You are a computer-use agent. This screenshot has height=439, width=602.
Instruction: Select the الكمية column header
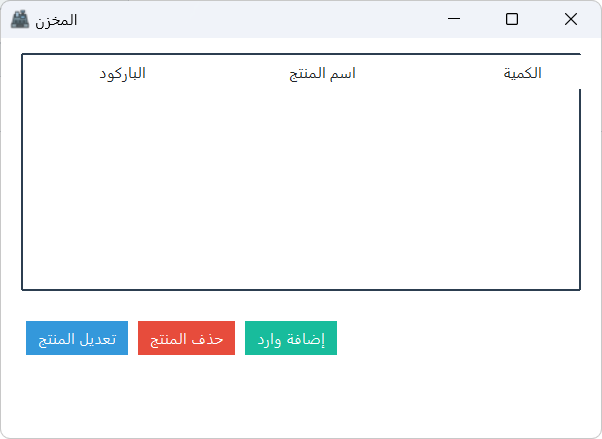[x=522, y=73]
